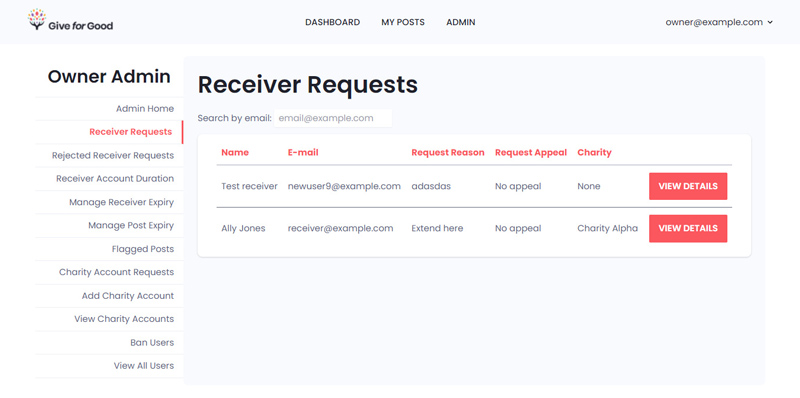The height and width of the screenshot is (398, 800).
Task: Open View All Users page
Action: click(144, 365)
